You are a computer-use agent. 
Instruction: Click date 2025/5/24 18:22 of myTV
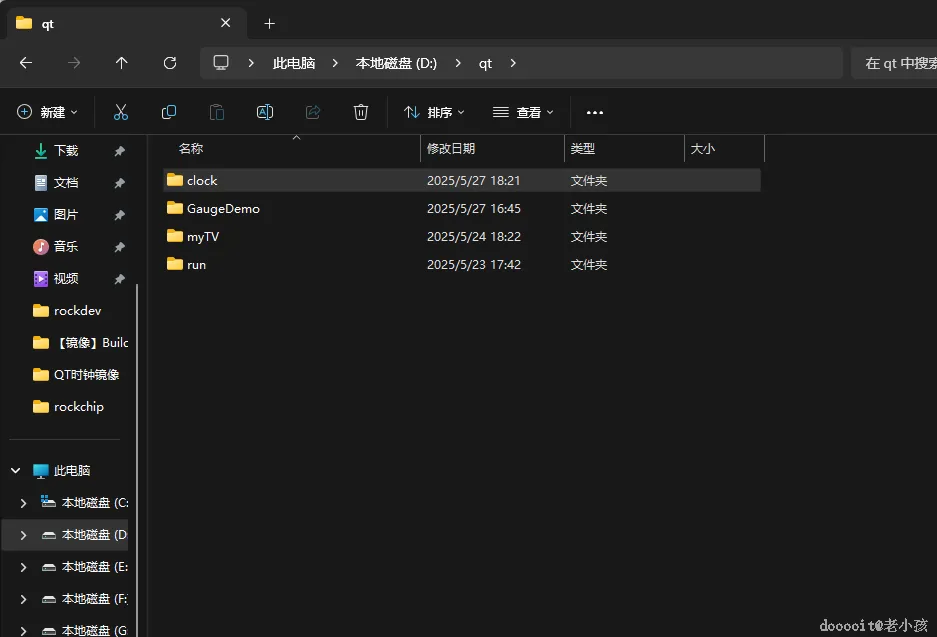[474, 237]
